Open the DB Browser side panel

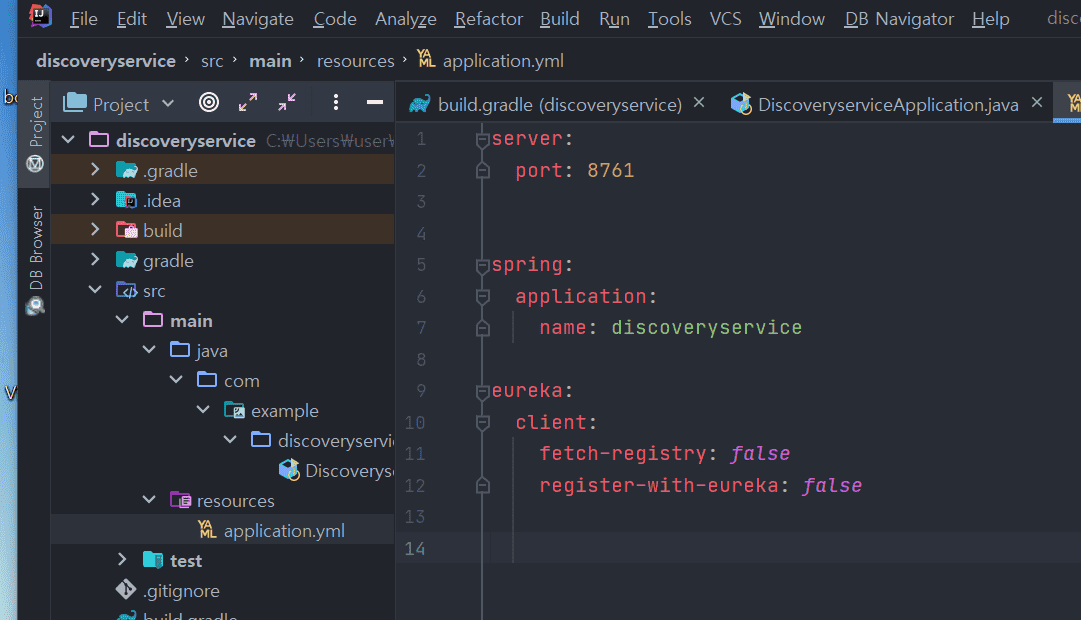point(36,259)
